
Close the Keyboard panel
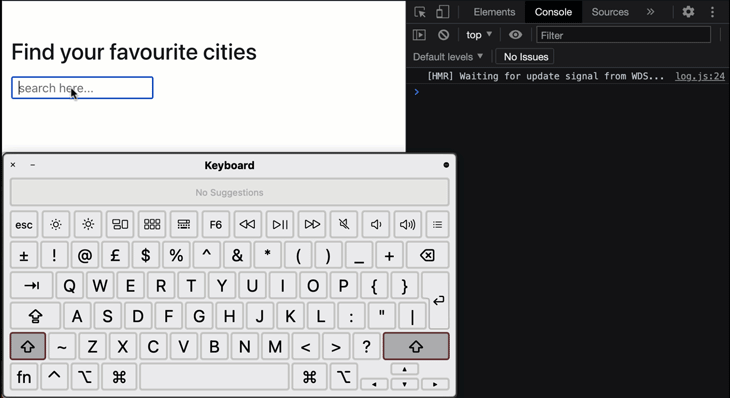coord(13,165)
